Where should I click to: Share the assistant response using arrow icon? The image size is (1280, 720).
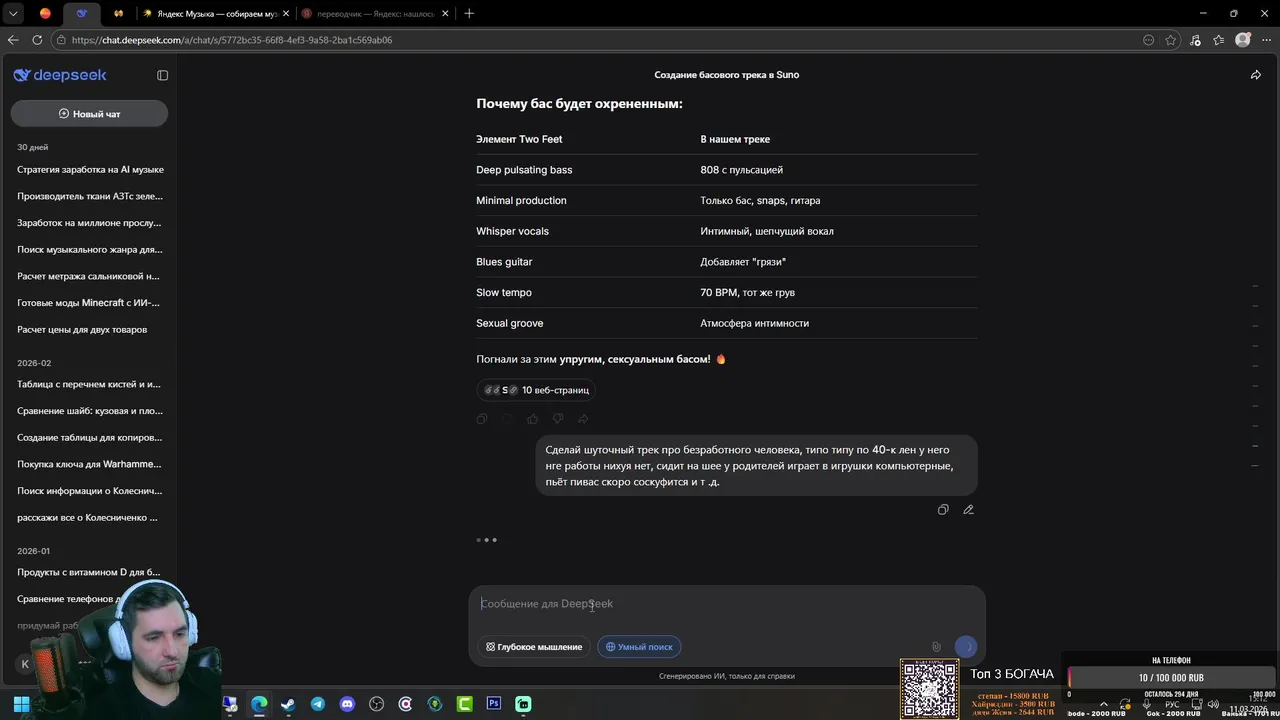[x=583, y=419]
